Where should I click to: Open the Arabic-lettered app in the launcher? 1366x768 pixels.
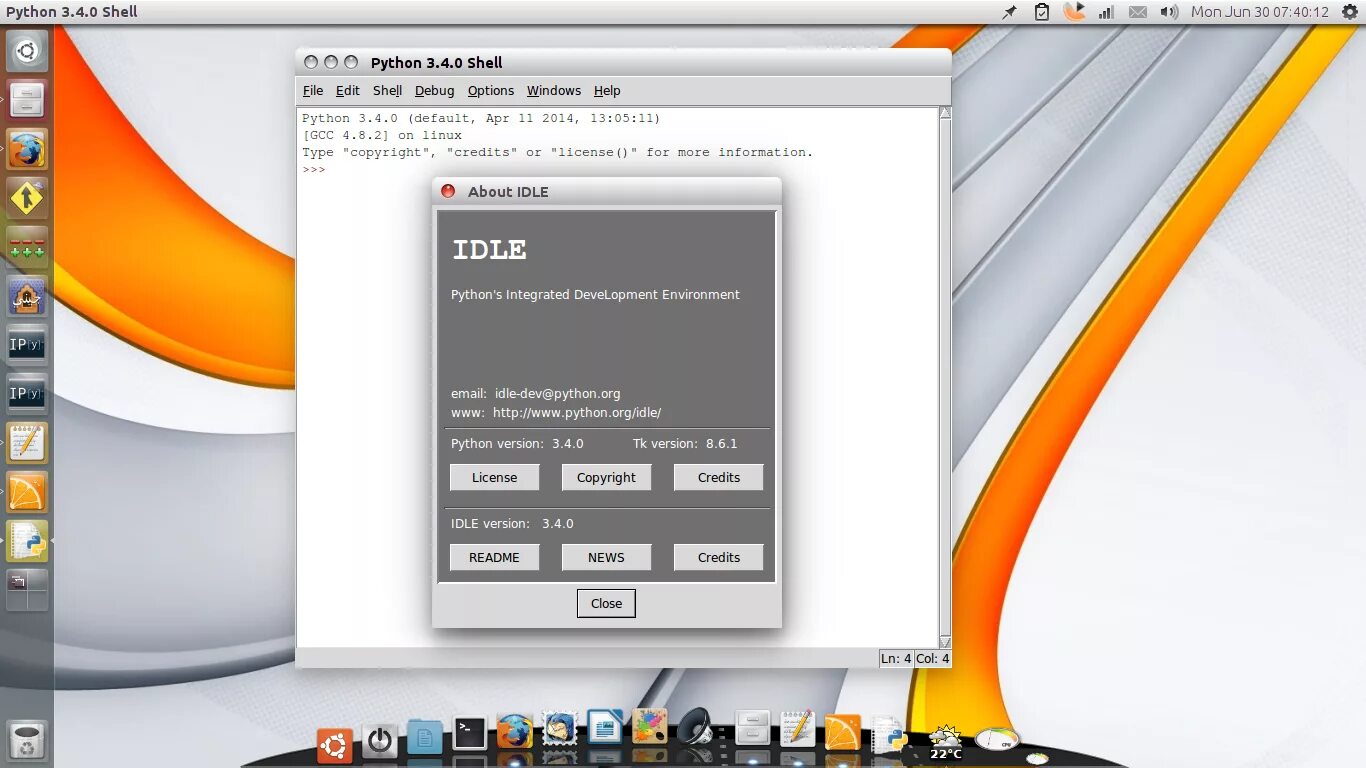pos(27,296)
